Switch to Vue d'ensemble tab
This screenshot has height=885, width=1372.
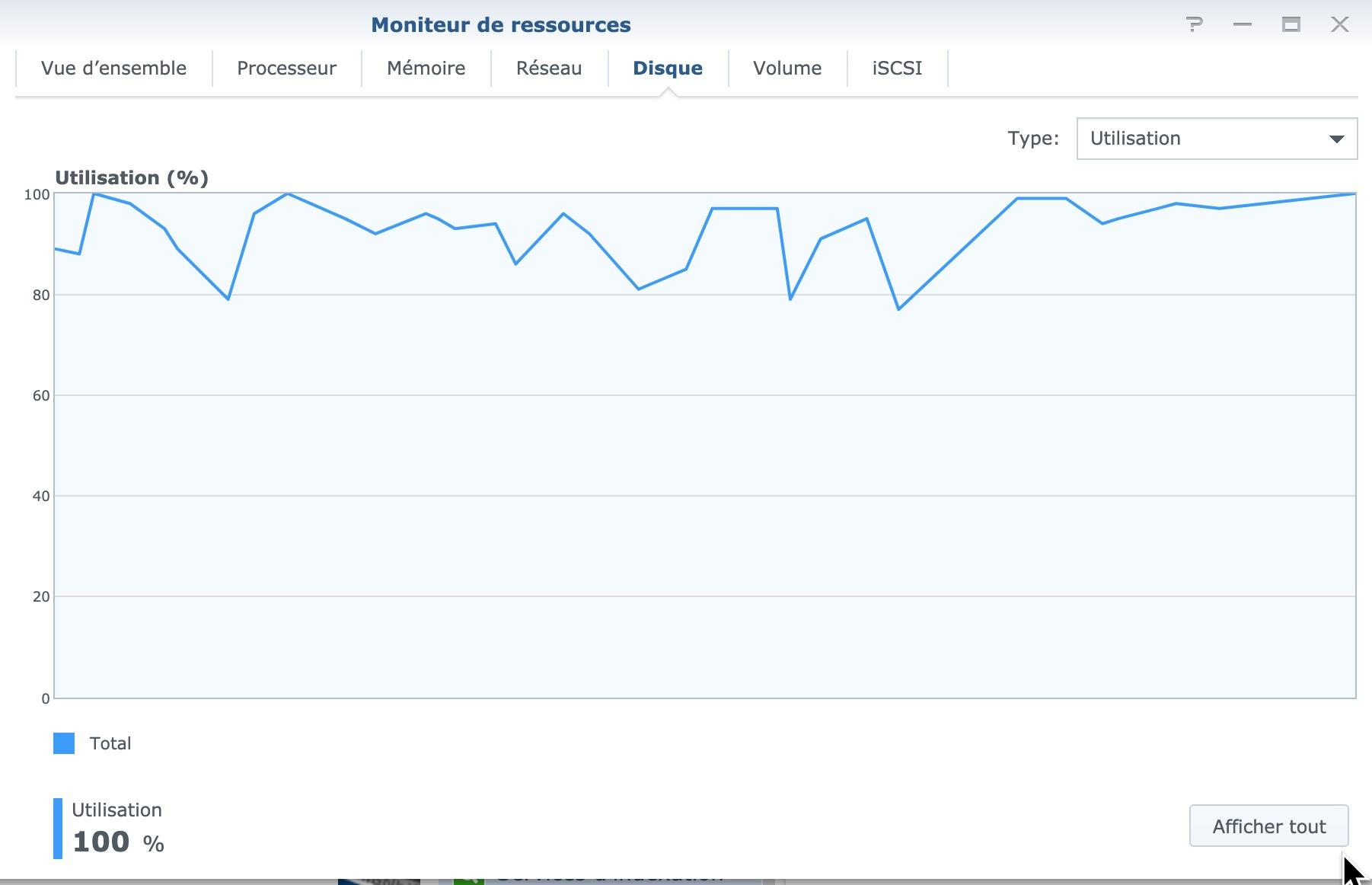pos(114,69)
